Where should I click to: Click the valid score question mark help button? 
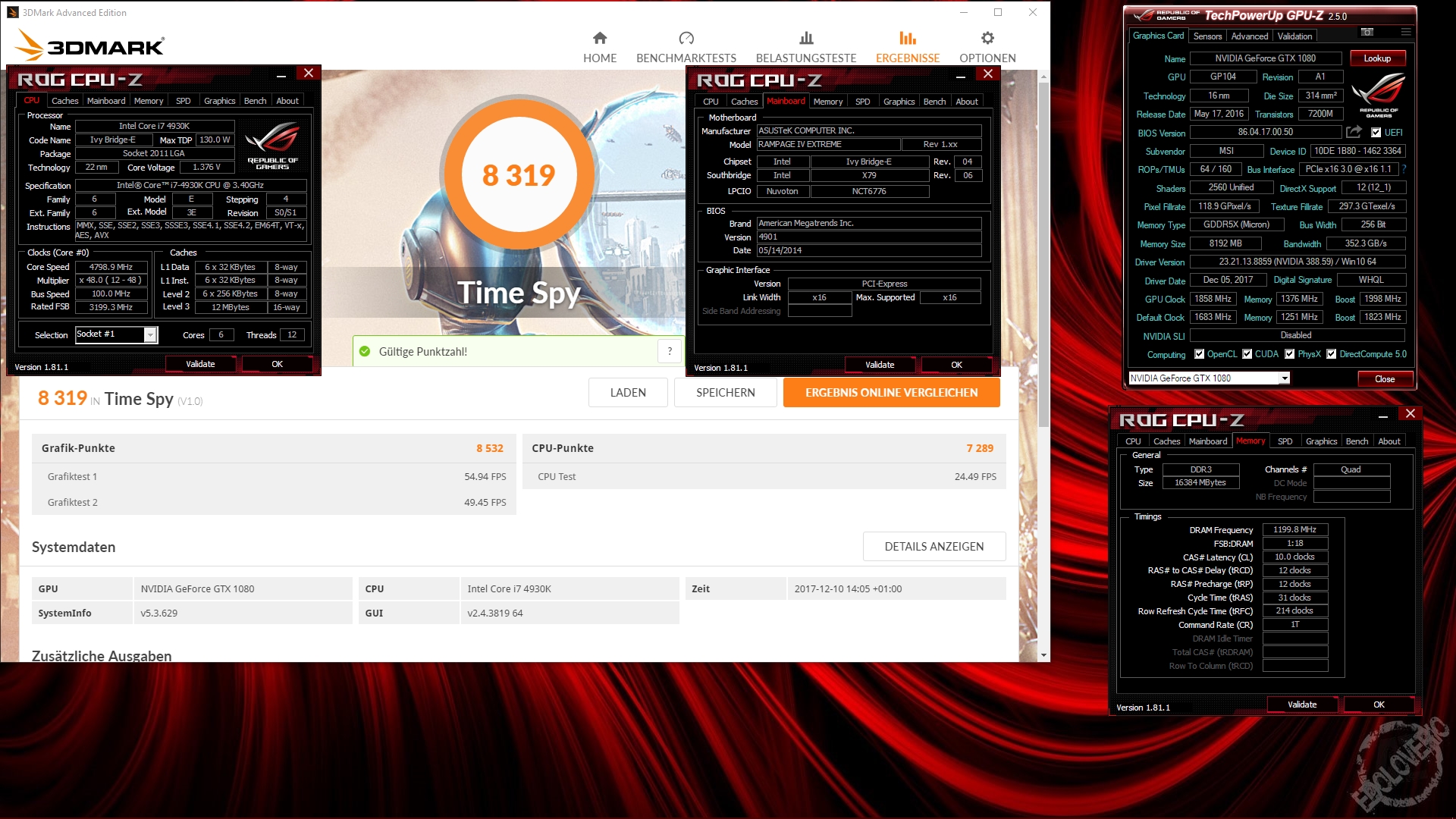[x=670, y=351]
